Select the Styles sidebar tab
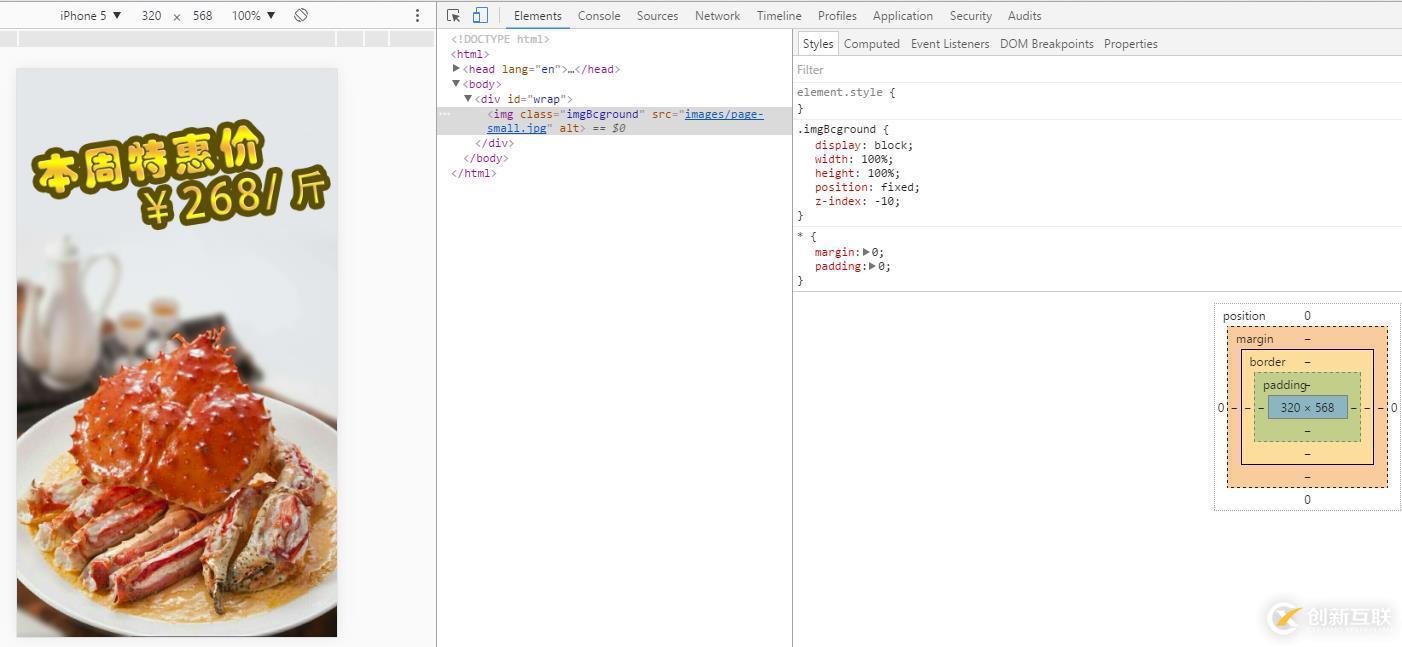The image size is (1402, 647). (x=818, y=43)
